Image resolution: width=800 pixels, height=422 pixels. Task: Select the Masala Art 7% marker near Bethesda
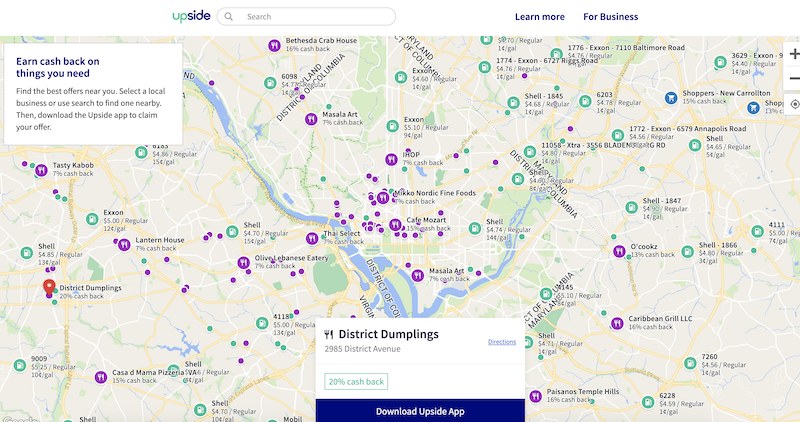click(x=311, y=119)
